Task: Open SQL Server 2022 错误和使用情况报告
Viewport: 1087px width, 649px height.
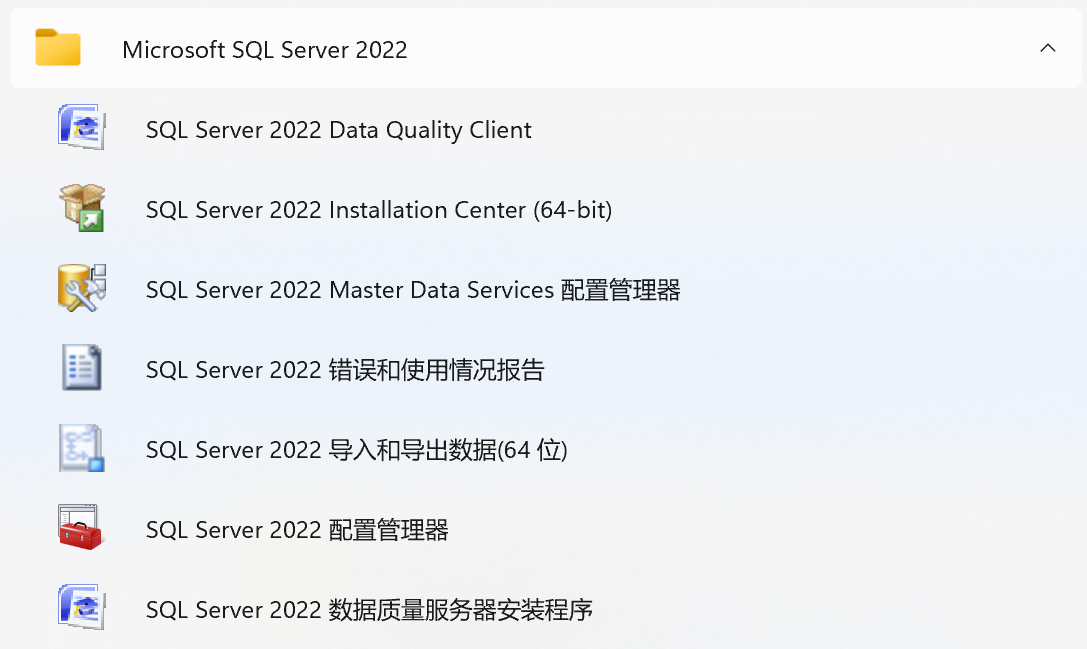Action: [344, 369]
